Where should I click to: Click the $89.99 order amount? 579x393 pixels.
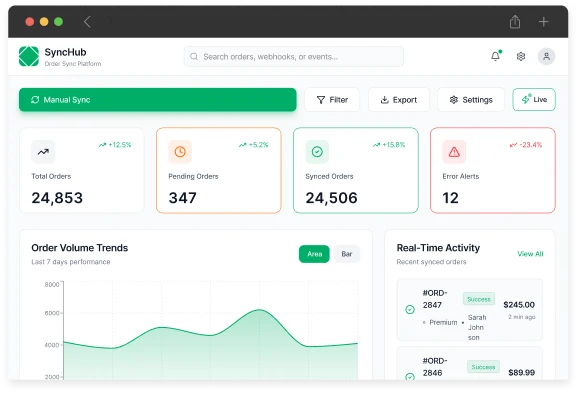coord(521,372)
